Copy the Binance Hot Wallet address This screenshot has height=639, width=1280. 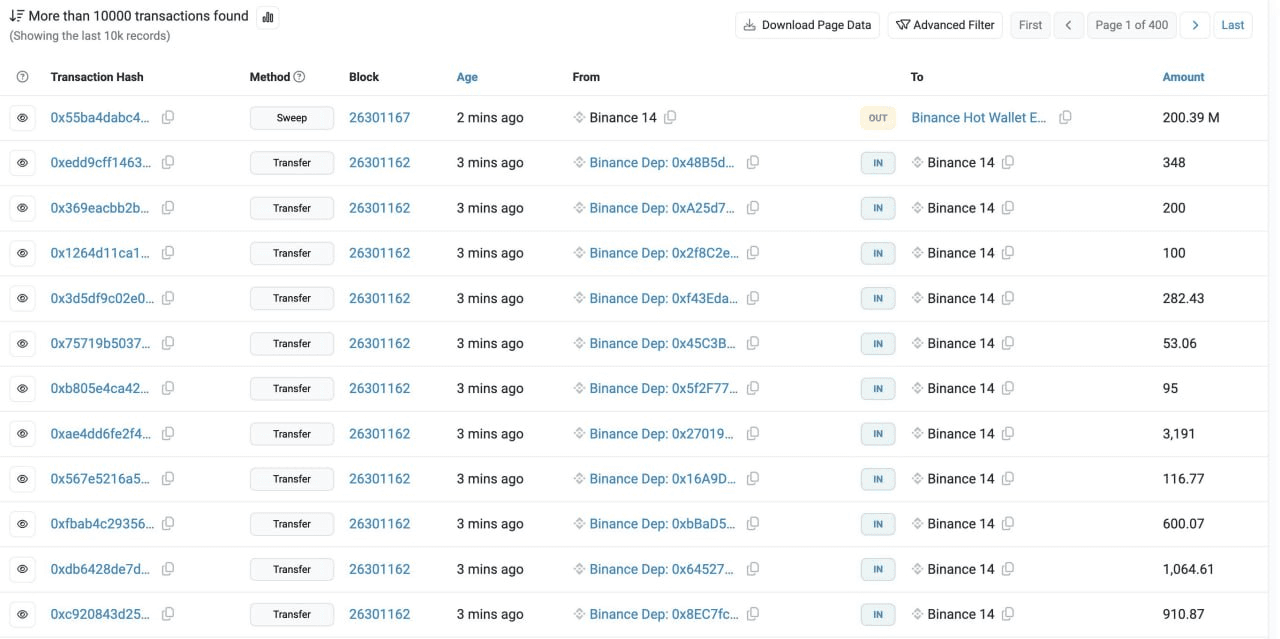[1065, 118]
